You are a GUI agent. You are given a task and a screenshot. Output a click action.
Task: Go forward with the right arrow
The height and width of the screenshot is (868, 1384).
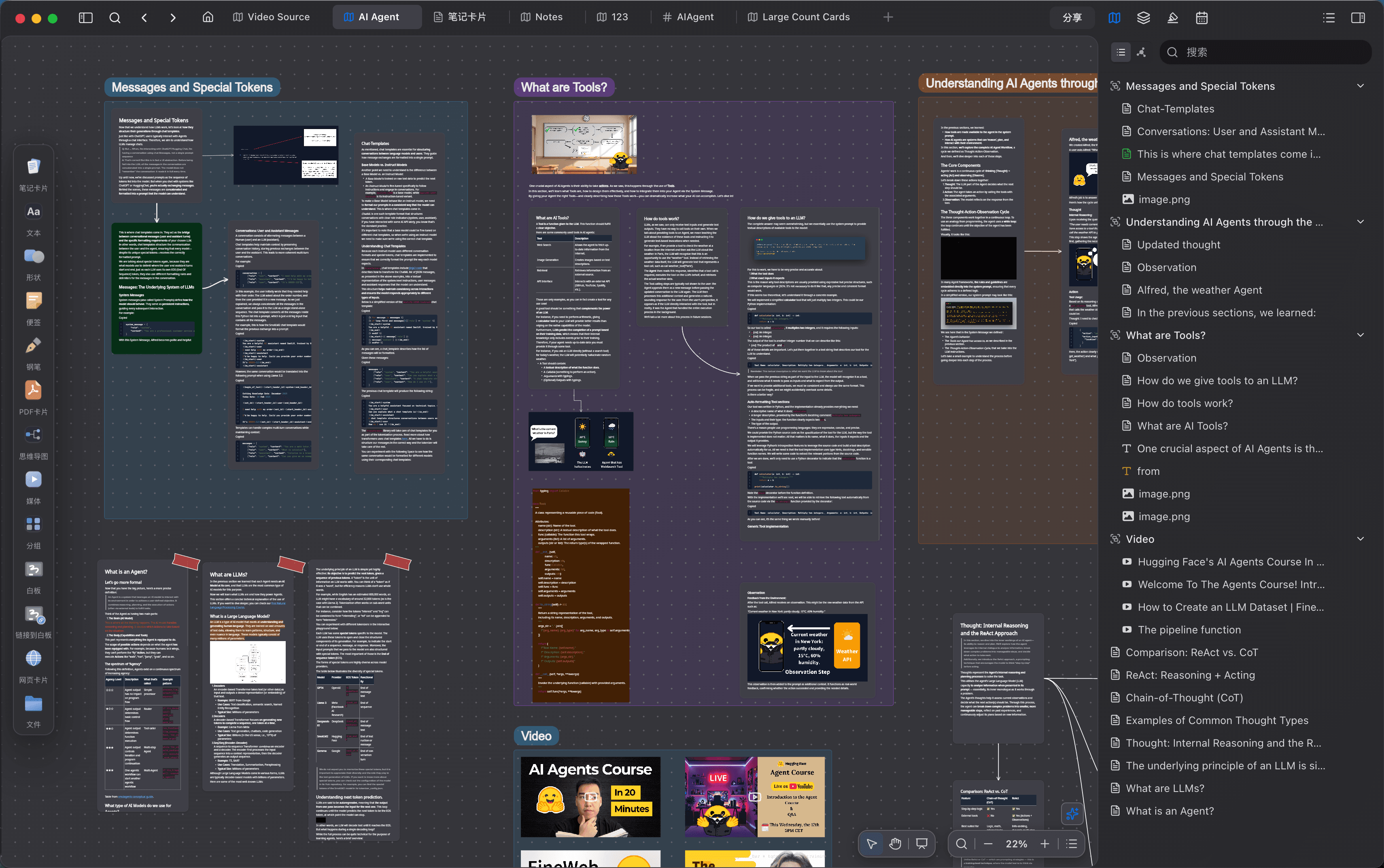click(x=173, y=17)
